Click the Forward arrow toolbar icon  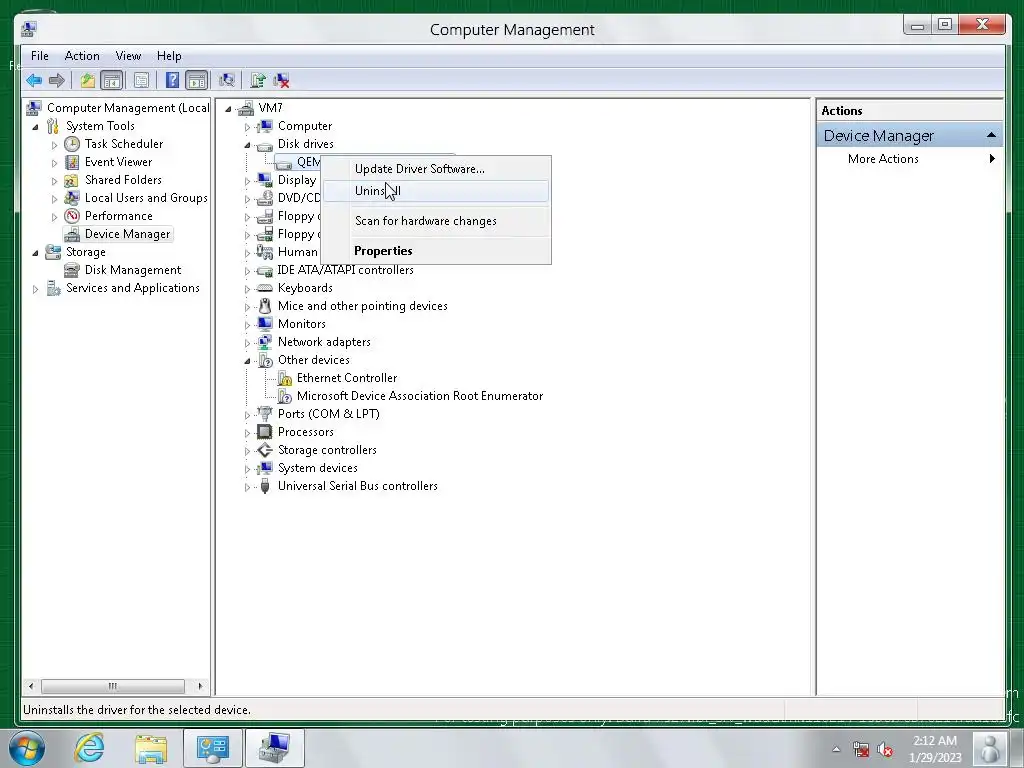tap(57, 80)
